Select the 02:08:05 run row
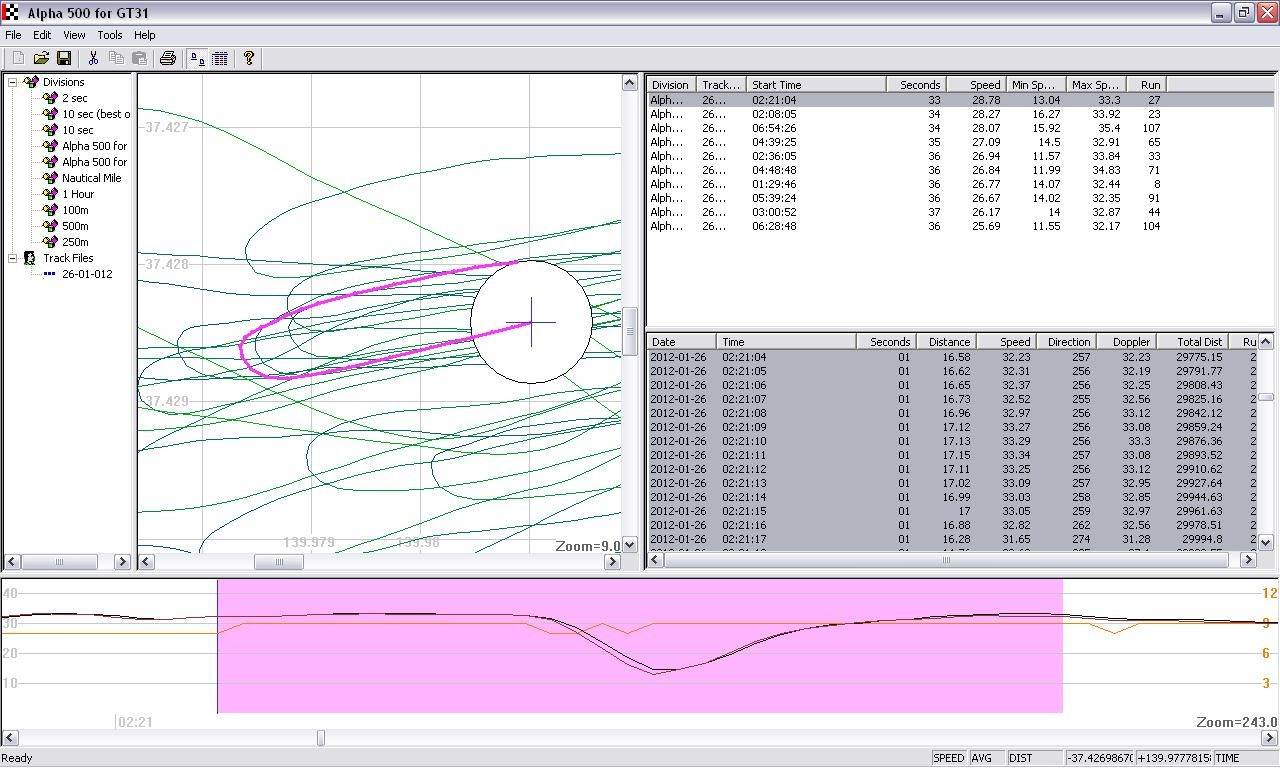 click(774, 114)
